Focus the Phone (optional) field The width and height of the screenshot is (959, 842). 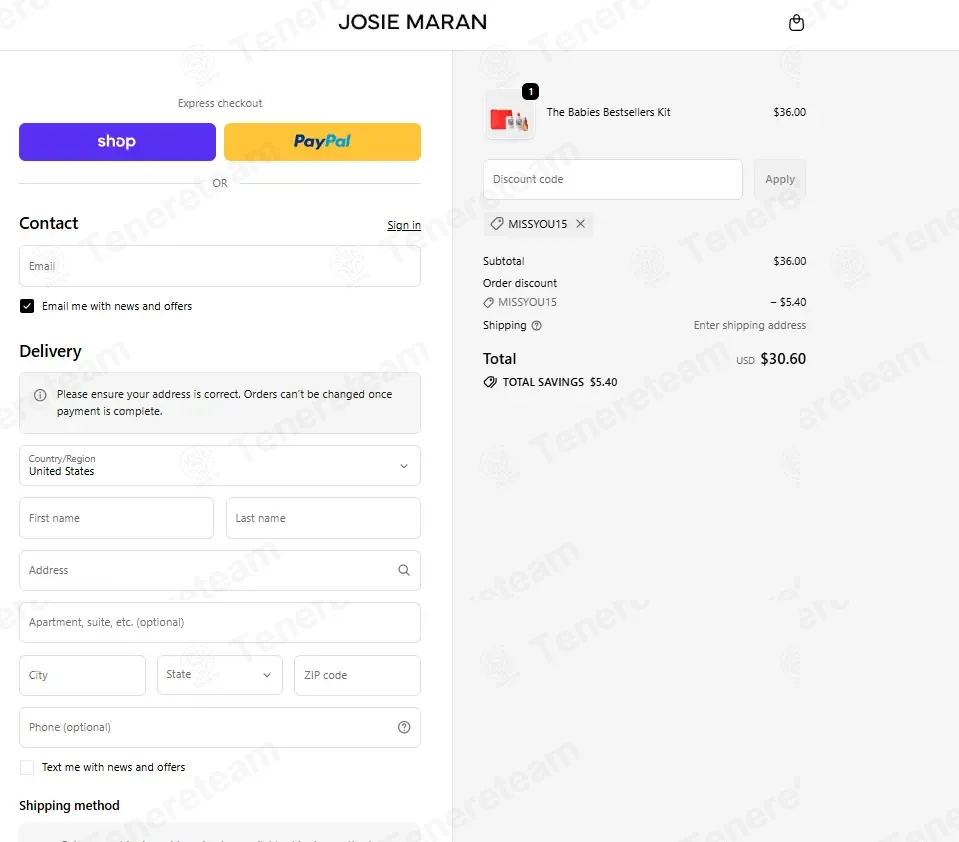[220, 727]
